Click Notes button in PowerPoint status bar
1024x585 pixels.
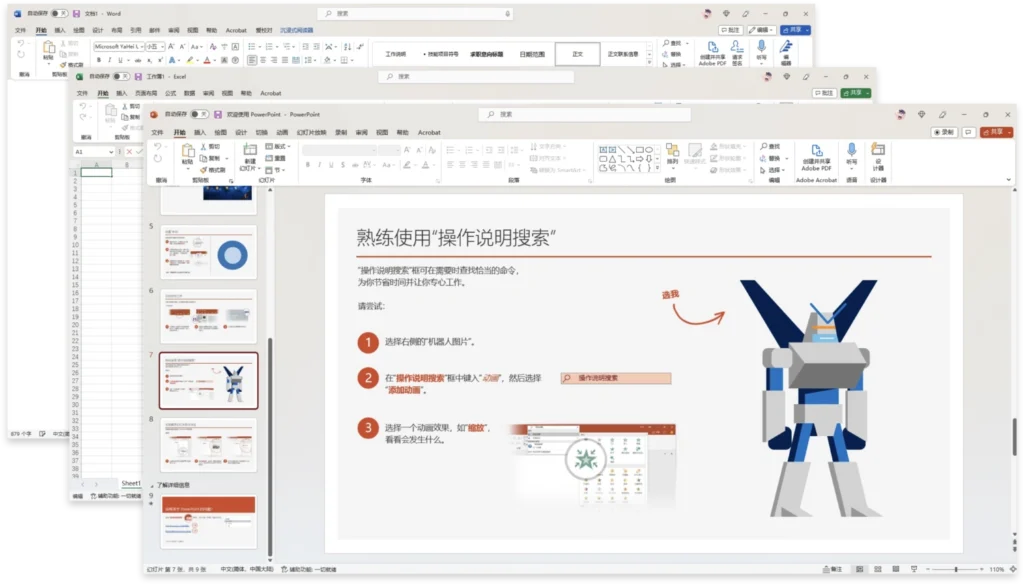pyautogui.click(x=833, y=569)
